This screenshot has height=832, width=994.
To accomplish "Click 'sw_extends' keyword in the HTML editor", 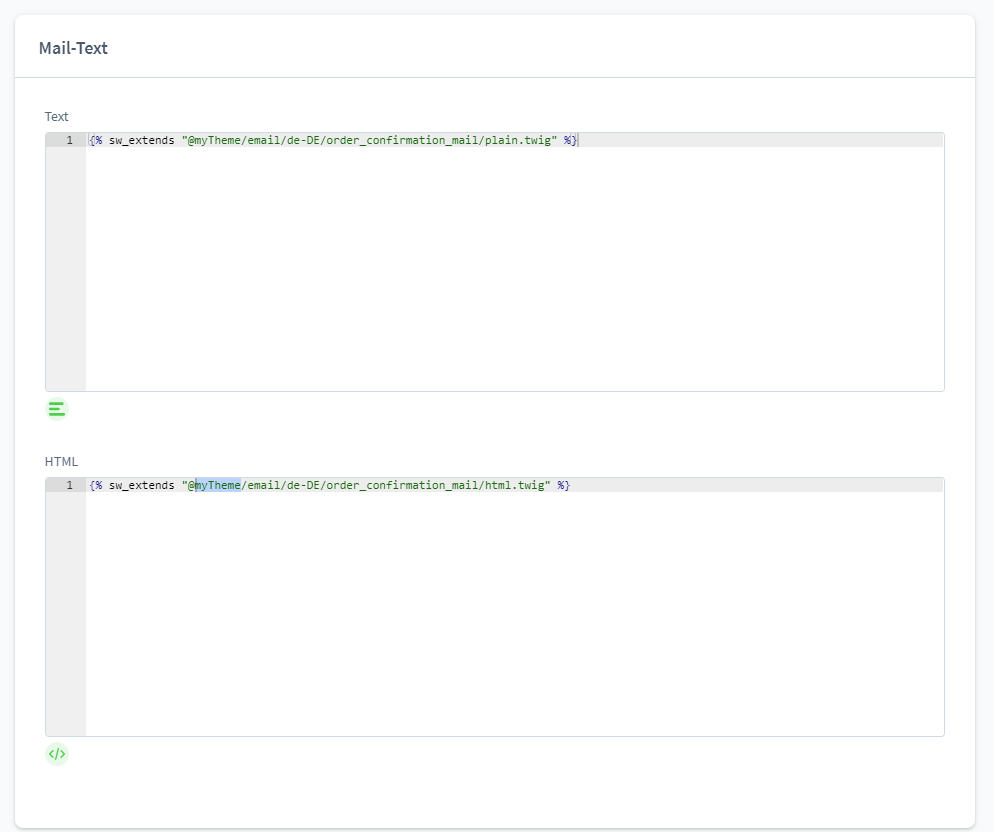I will click(141, 485).
